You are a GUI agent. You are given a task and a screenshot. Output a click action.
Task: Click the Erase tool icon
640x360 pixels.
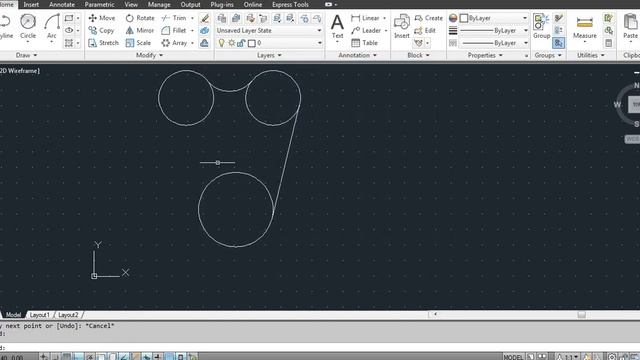(x=204, y=18)
